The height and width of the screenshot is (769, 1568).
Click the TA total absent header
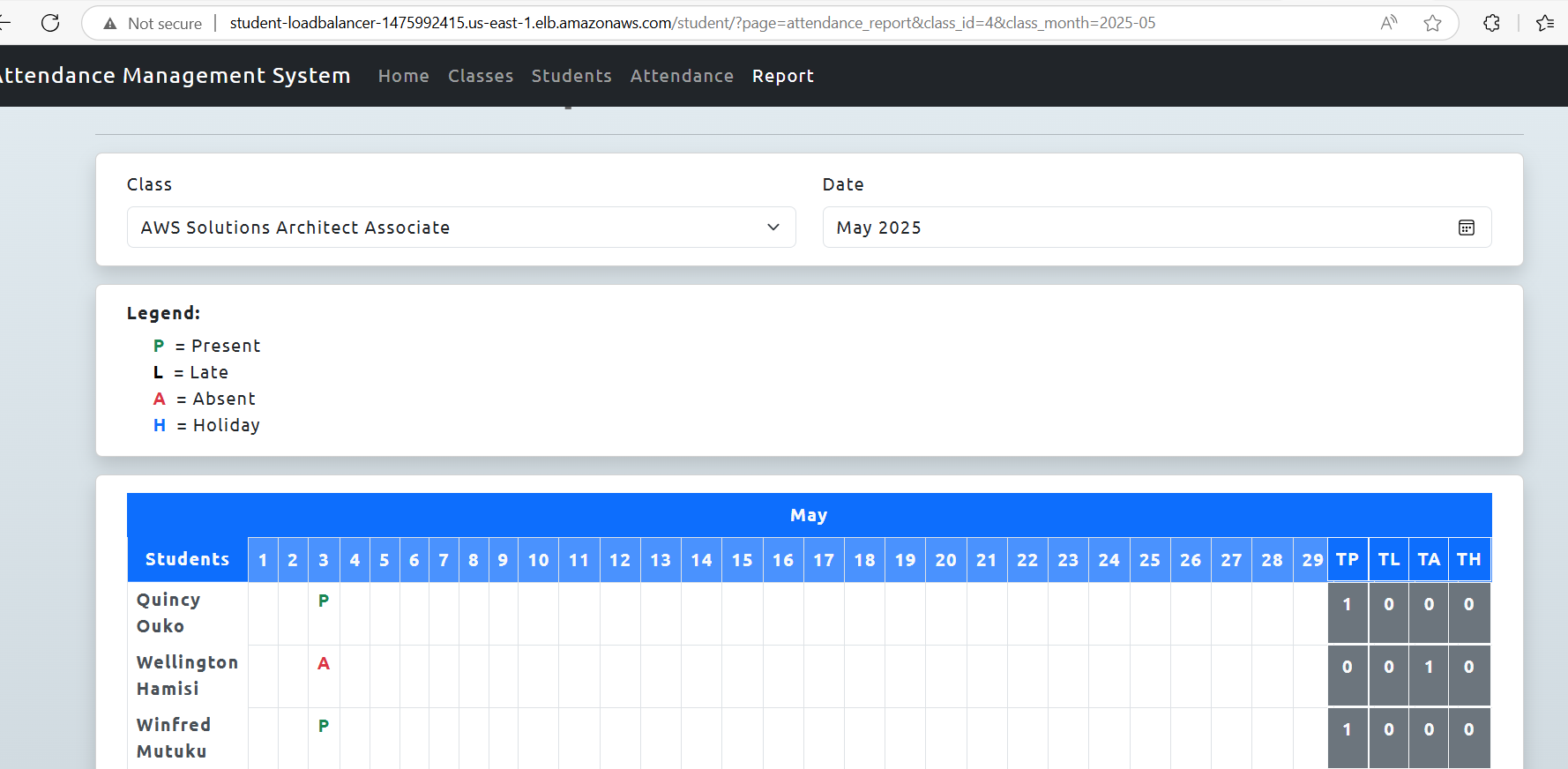[1429, 559]
